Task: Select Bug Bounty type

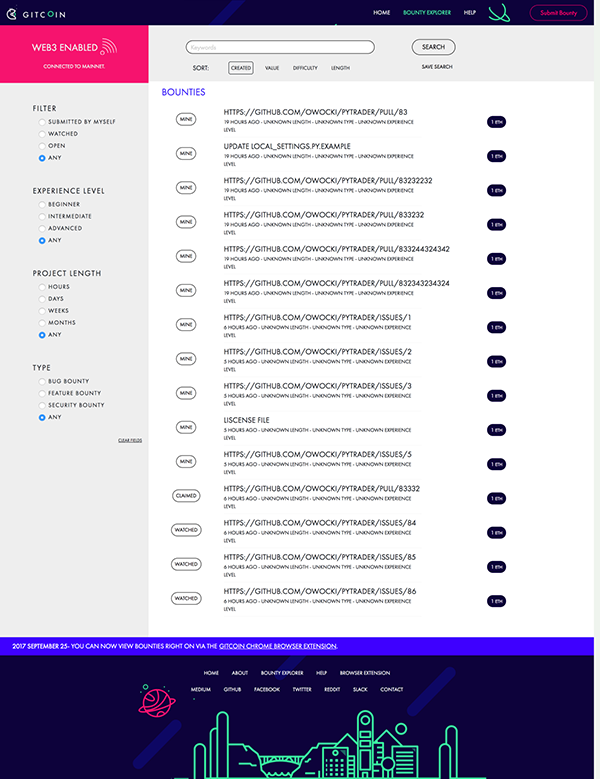Action: tap(42, 381)
